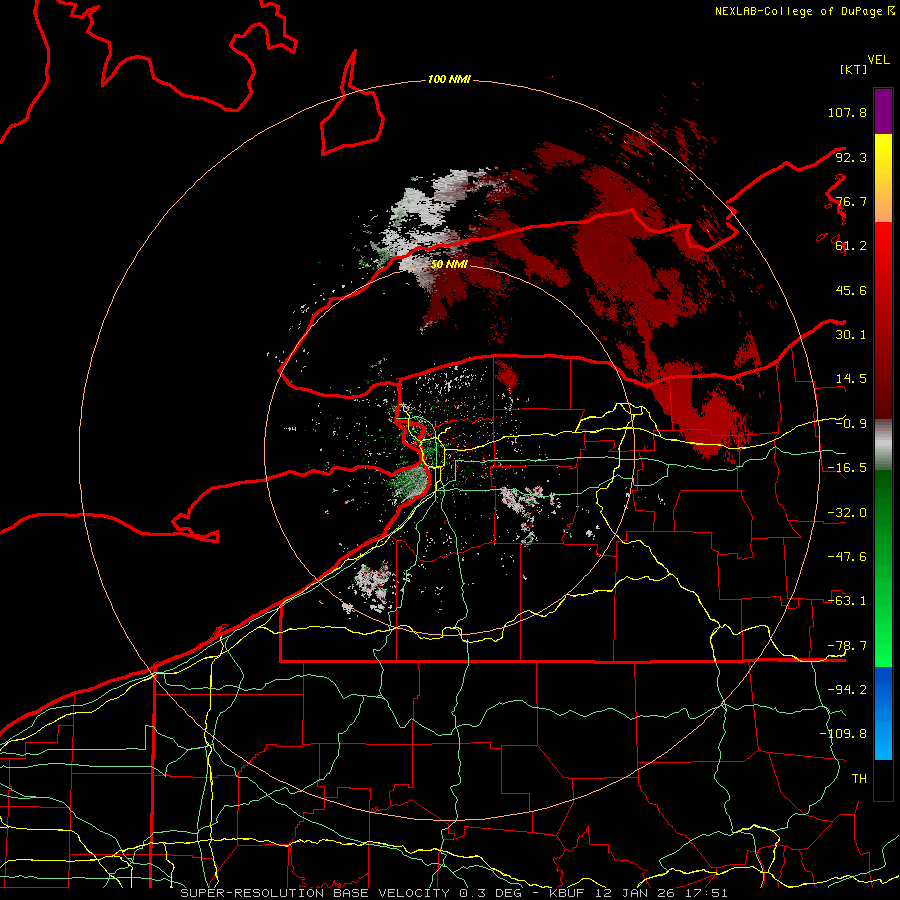
Task: Select the 76.7 legend value
Action: coord(851,201)
